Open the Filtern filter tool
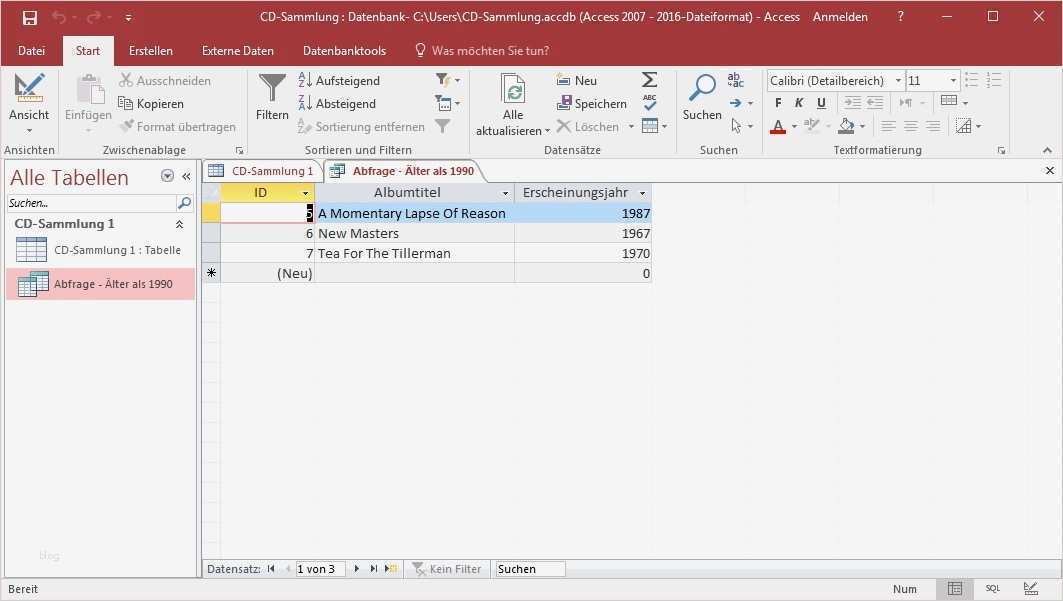This screenshot has width=1063, height=601. click(271, 103)
